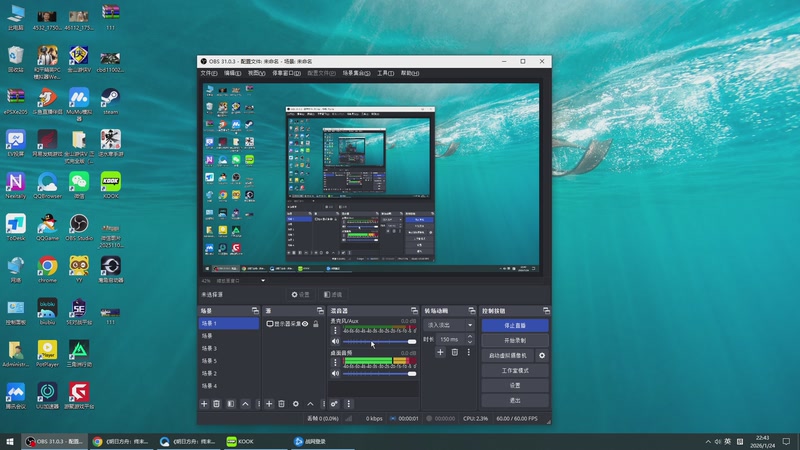Open the Edit menu in OBS

click(x=232, y=73)
